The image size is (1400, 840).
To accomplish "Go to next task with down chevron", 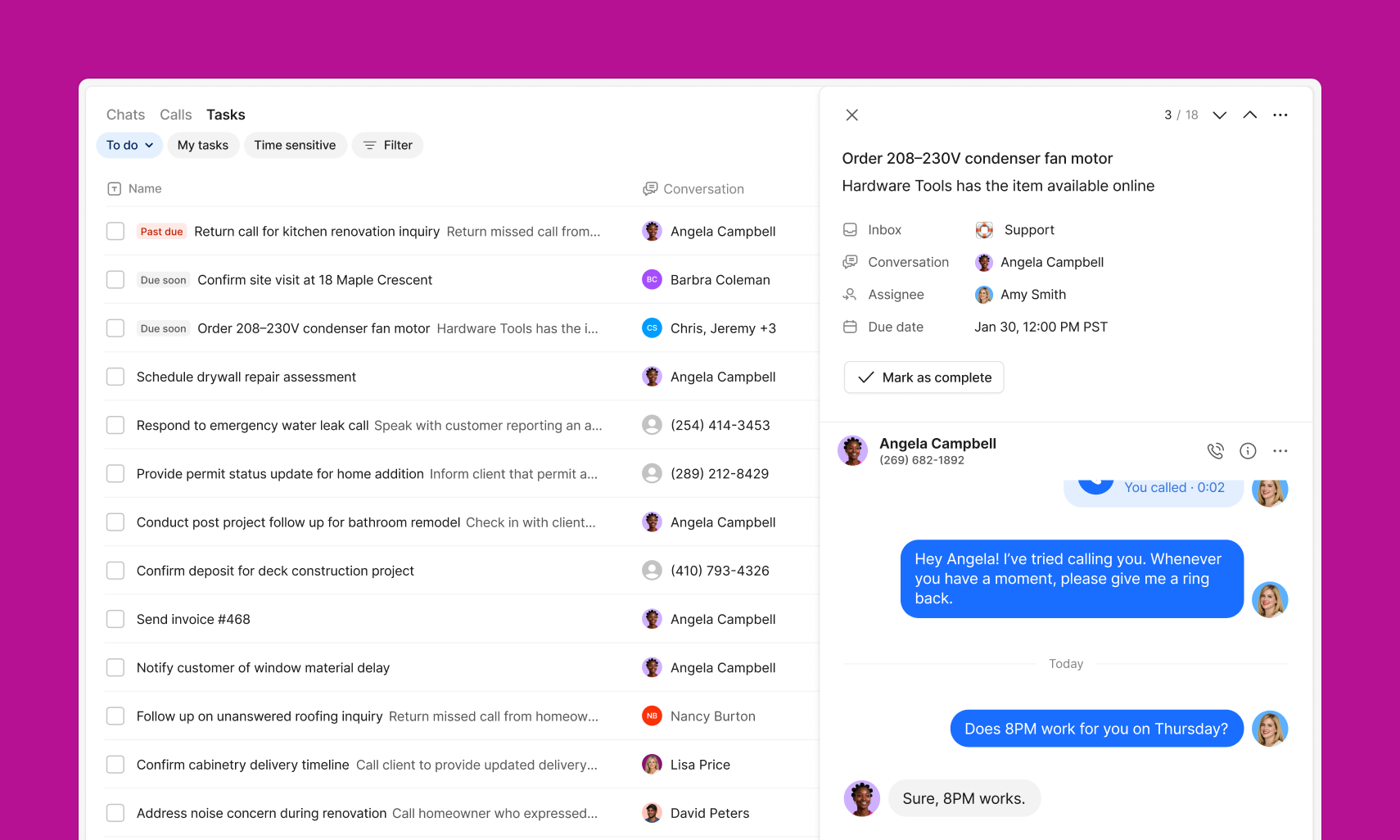I will [x=1219, y=115].
